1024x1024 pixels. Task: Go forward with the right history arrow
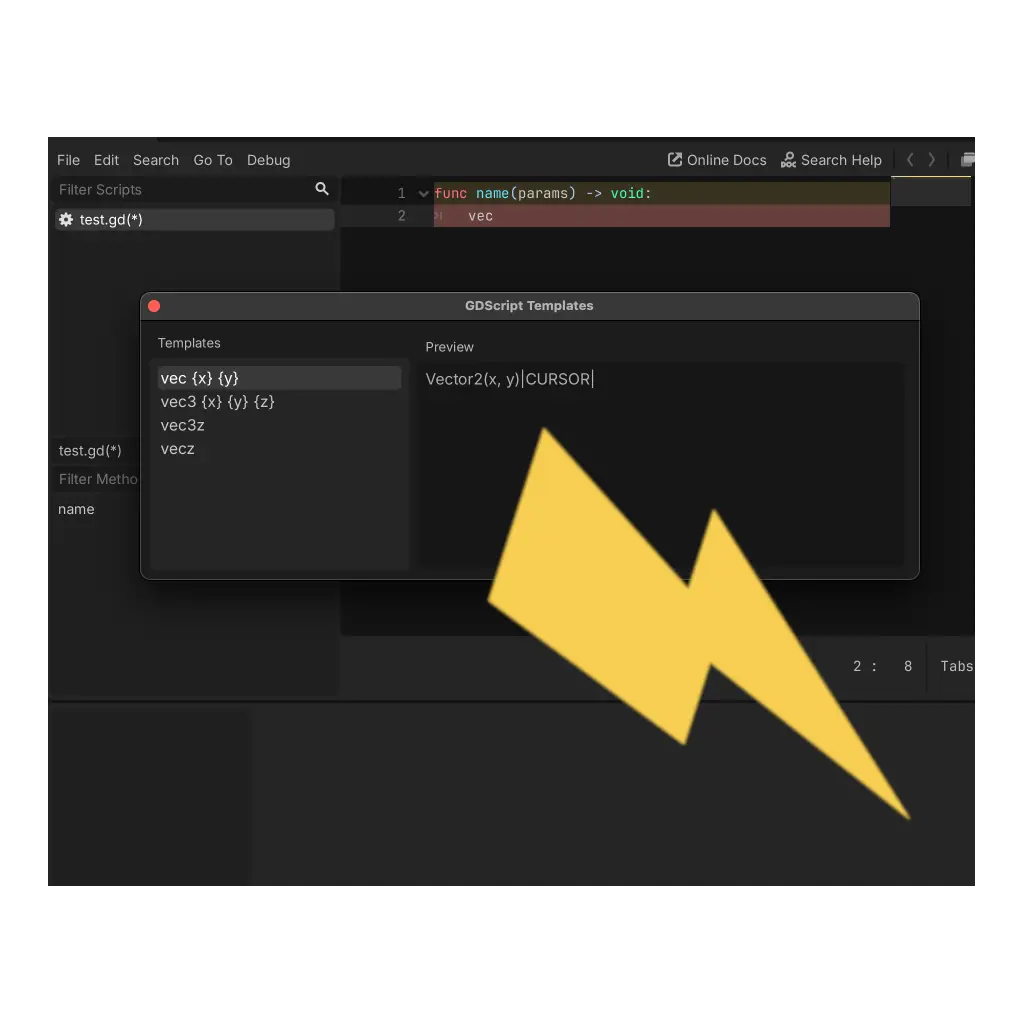click(932, 160)
